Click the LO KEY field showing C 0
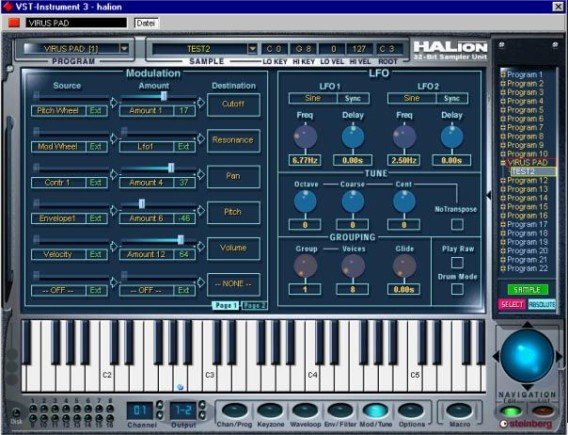Viewport: 568px width, 435px height. point(274,49)
